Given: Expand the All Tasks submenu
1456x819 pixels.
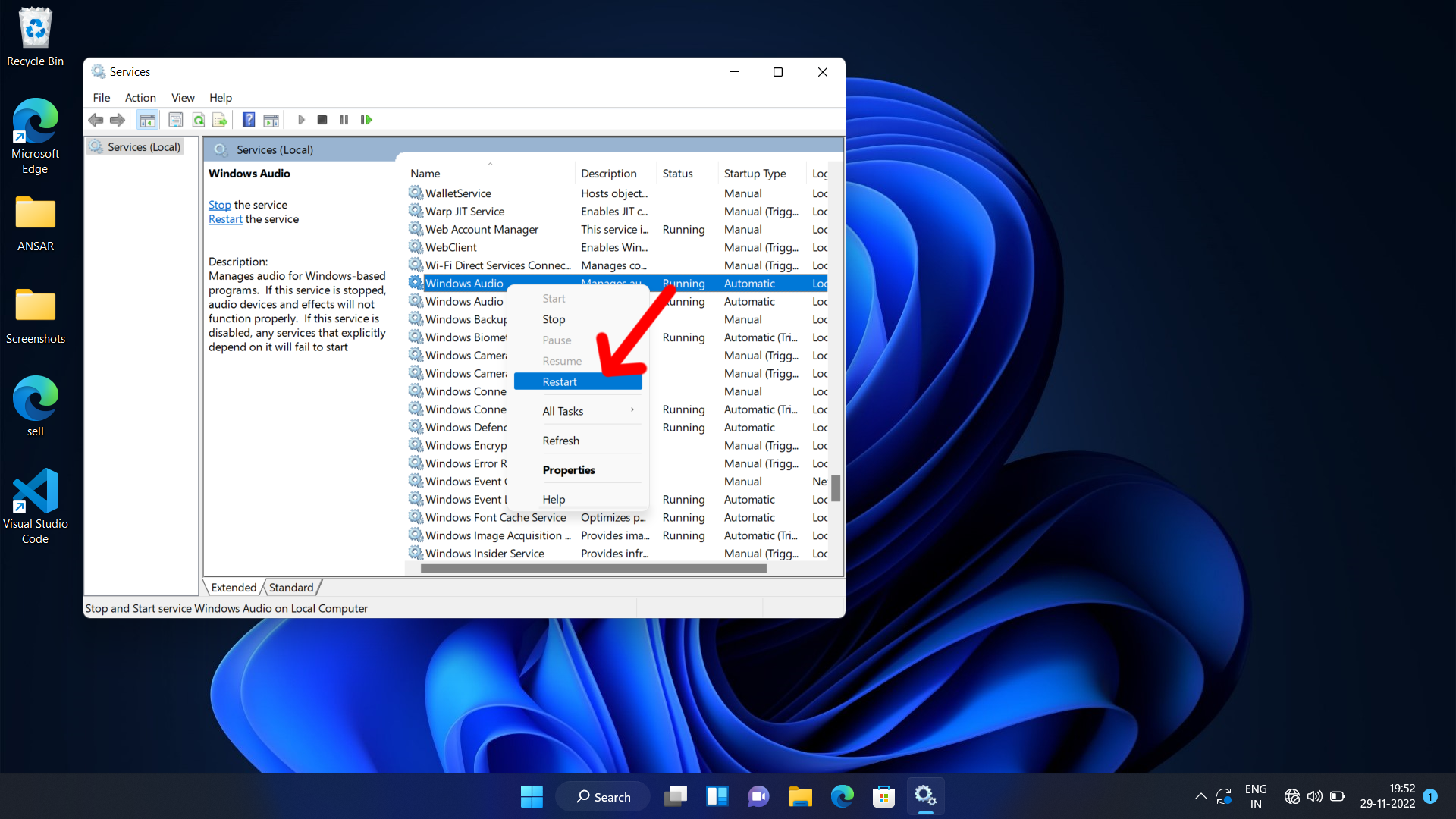Looking at the screenshot, I should 578,411.
